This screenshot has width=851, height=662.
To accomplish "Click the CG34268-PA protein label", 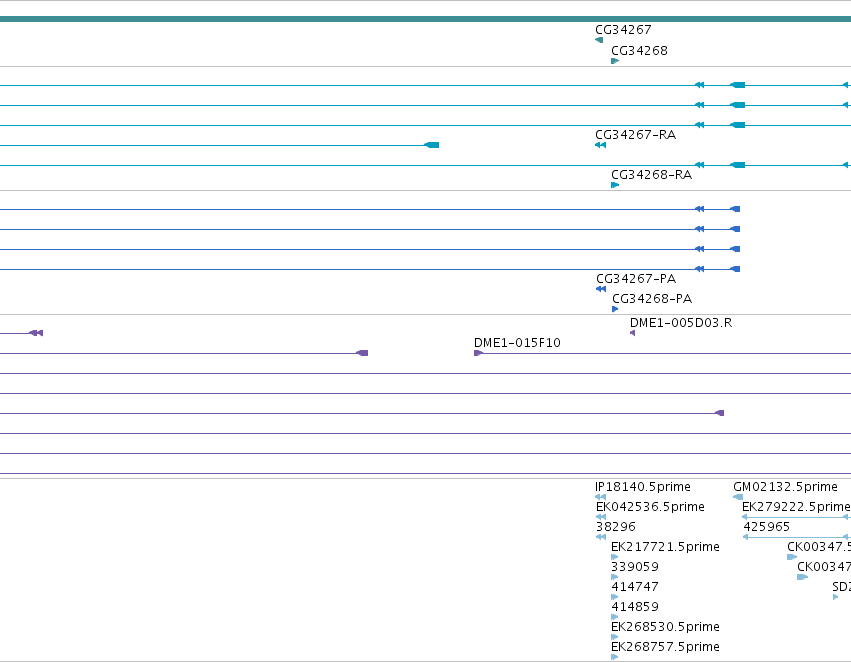I will (x=652, y=299).
